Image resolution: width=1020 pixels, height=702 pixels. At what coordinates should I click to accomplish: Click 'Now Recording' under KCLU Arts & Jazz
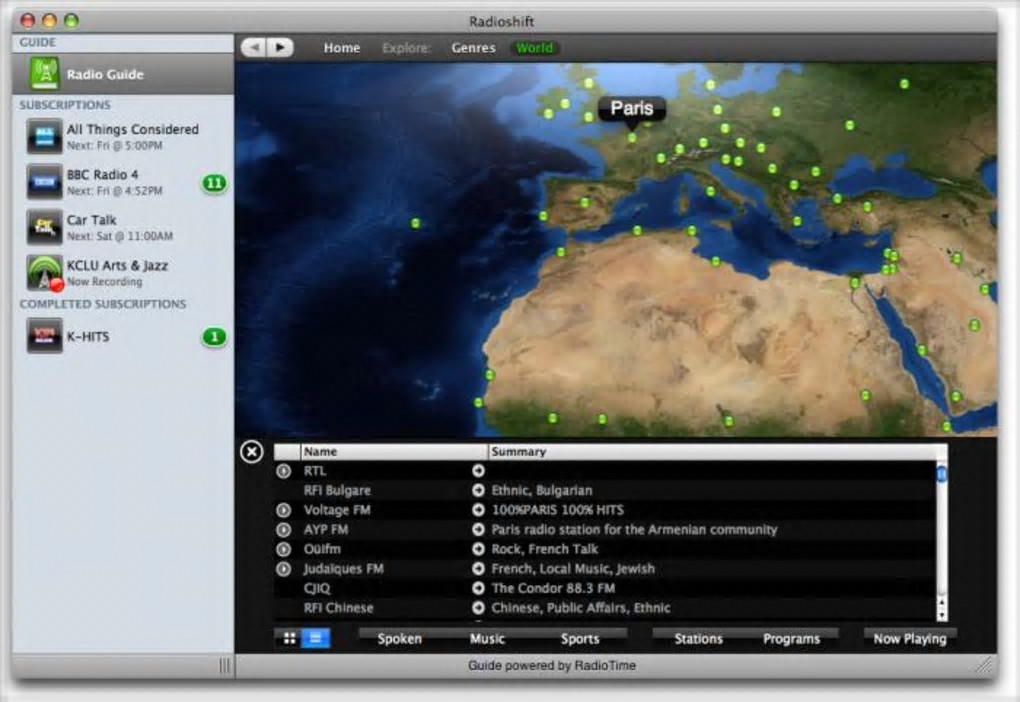[x=104, y=282]
